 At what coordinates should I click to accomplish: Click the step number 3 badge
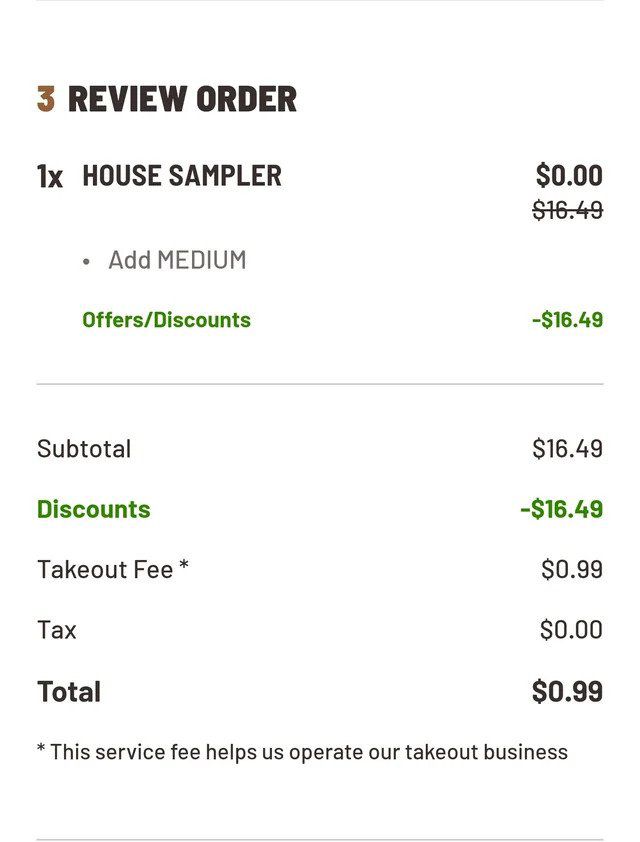click(x=46, y=99)
